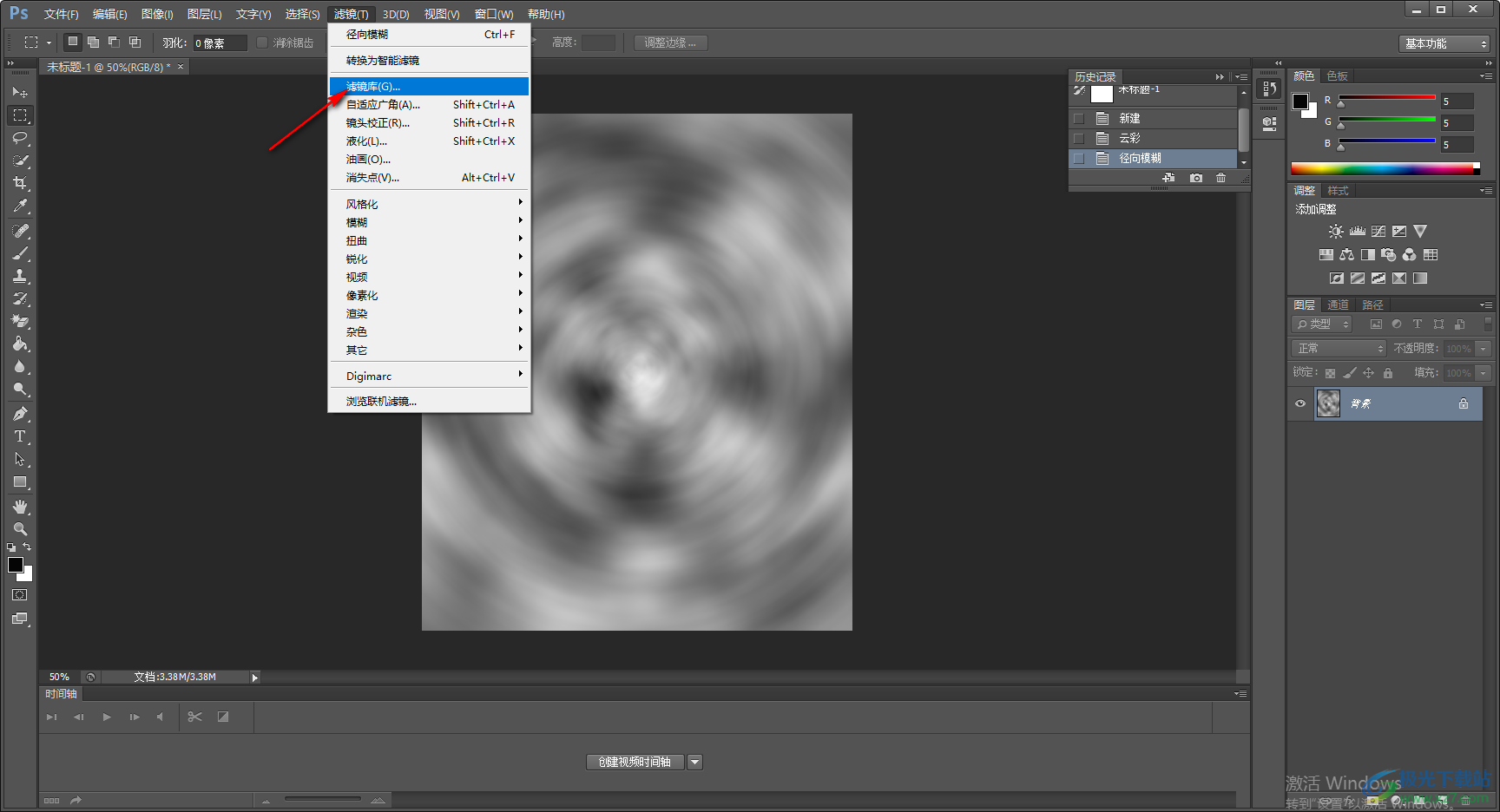Expand the Digimarc submenu
Screen dimensions: 1500x812
[430, 376]
